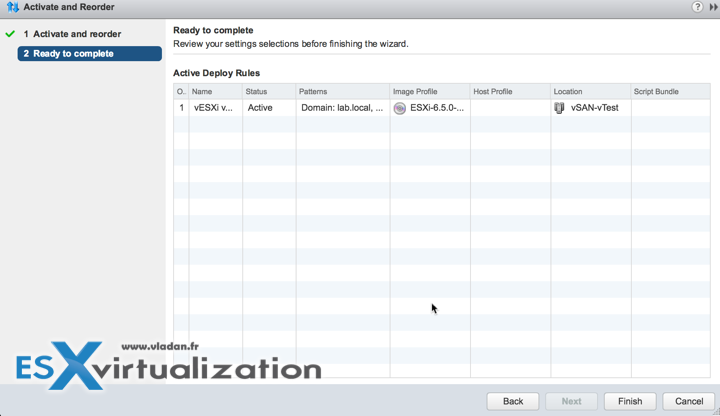Sort by the Status column header
720x416 pixels.
tap(269, 91)
